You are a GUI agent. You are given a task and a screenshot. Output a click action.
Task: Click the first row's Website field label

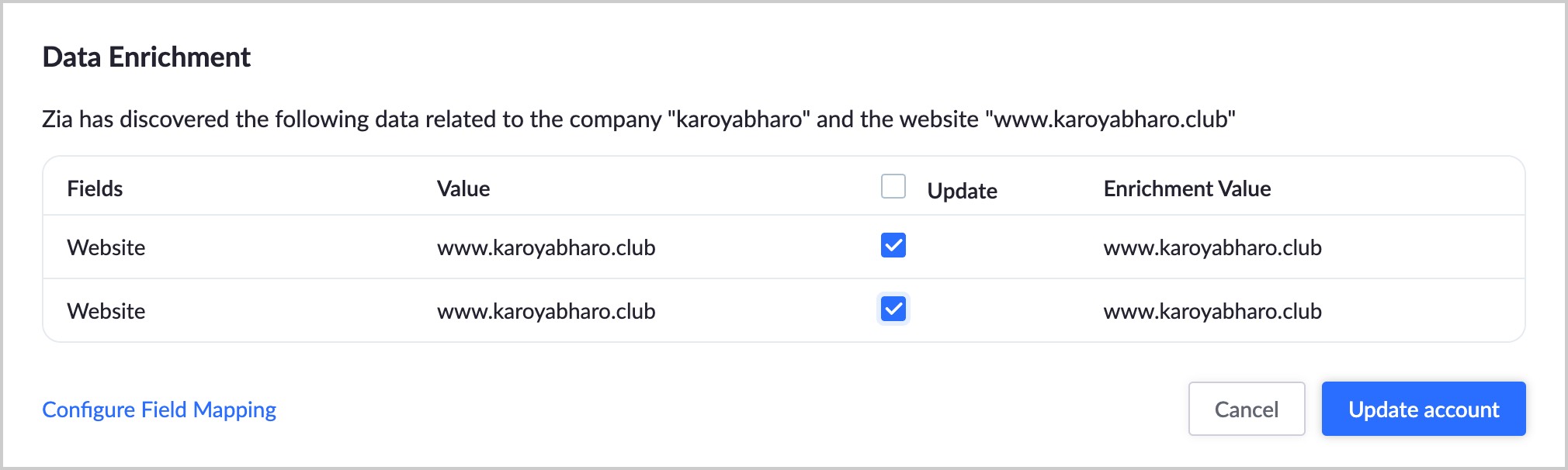(106, 247)
